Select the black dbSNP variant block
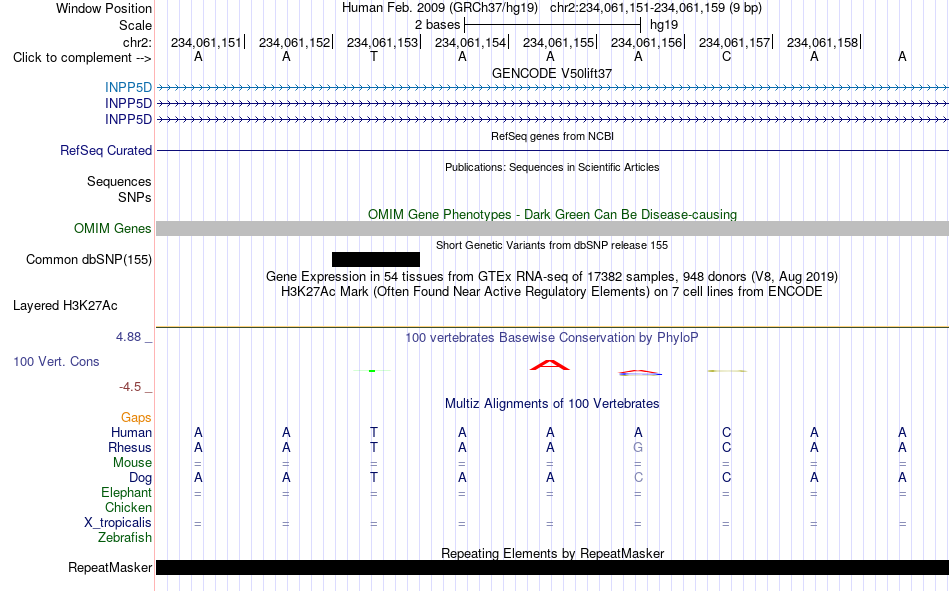Viewport: 950px width, 591px height. (376, 259)
